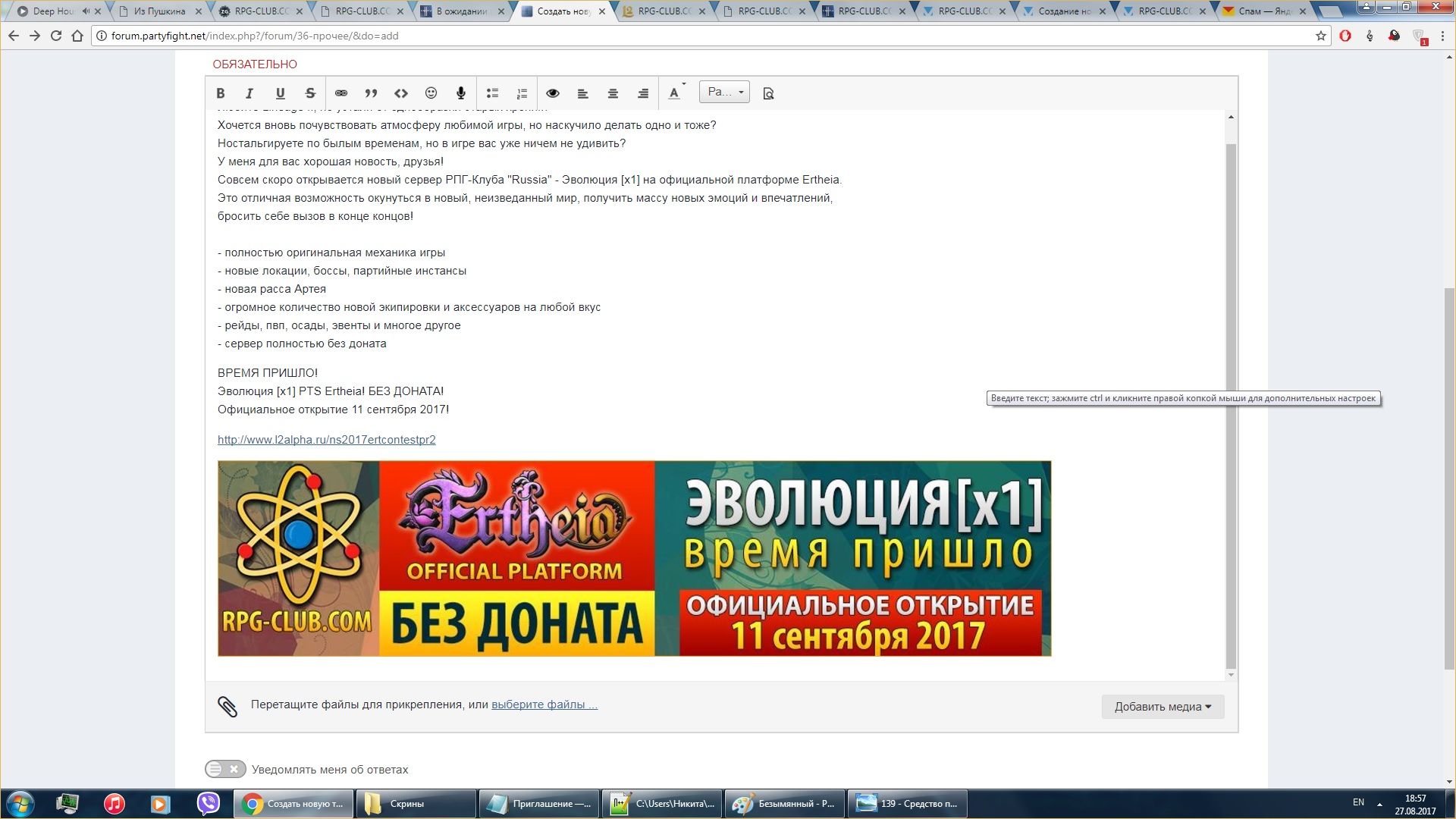Close the 'Создать нову' tab
This screenshot has height=819, width=1456.
coord(602,11)
